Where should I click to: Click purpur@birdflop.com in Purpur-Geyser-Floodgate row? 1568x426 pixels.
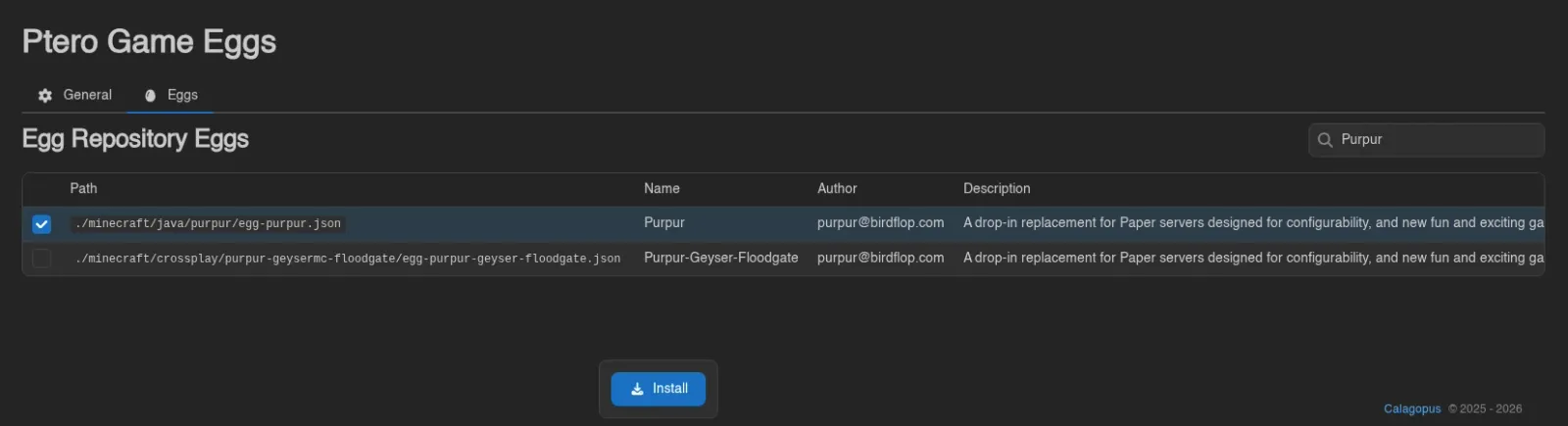point(881,258)
